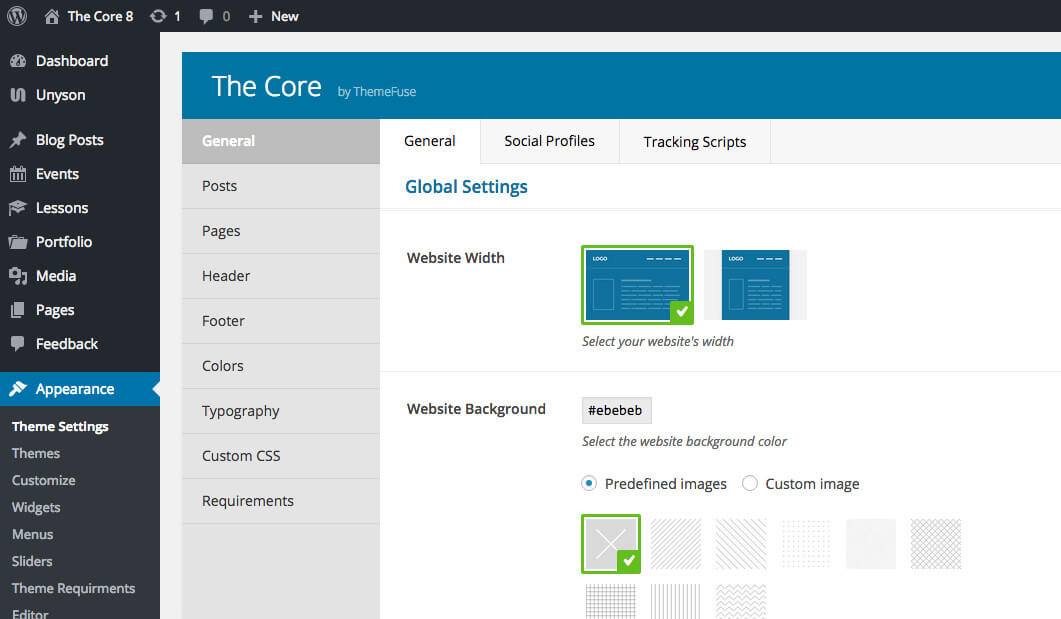Select the full-width website layout thumbnail
Image resolution: width=1061 pixels, height=619 pixels.
pos(637,285)
